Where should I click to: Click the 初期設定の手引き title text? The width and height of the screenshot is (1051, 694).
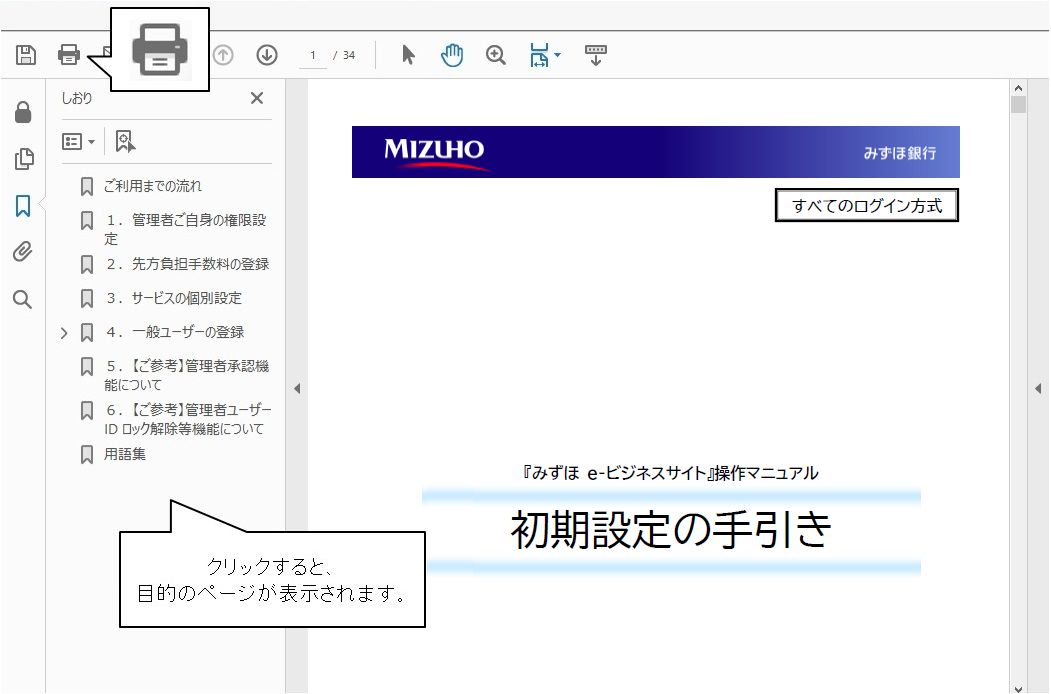click(671, 530)
